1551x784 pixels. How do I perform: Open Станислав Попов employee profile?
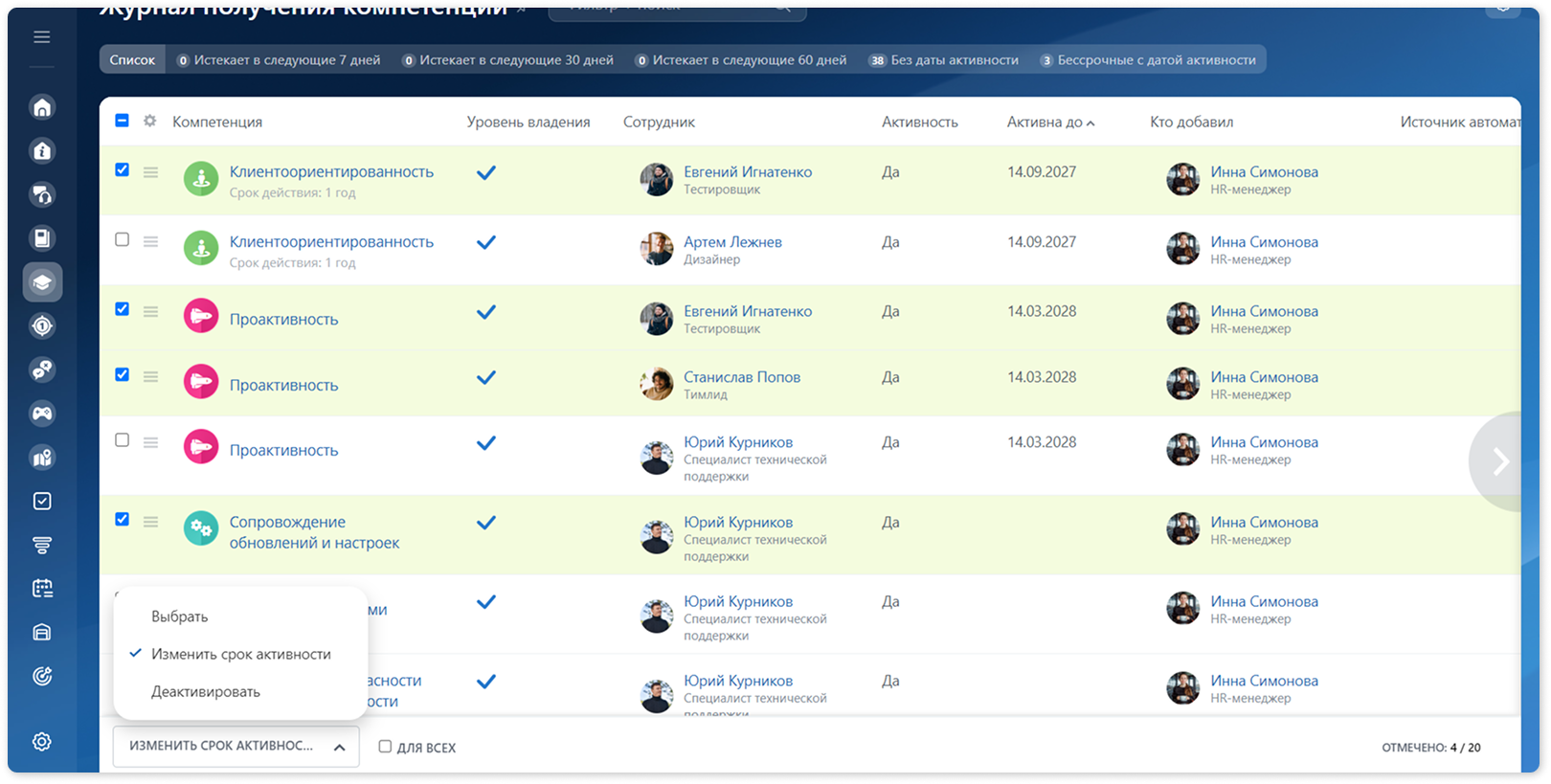(742, 377)
